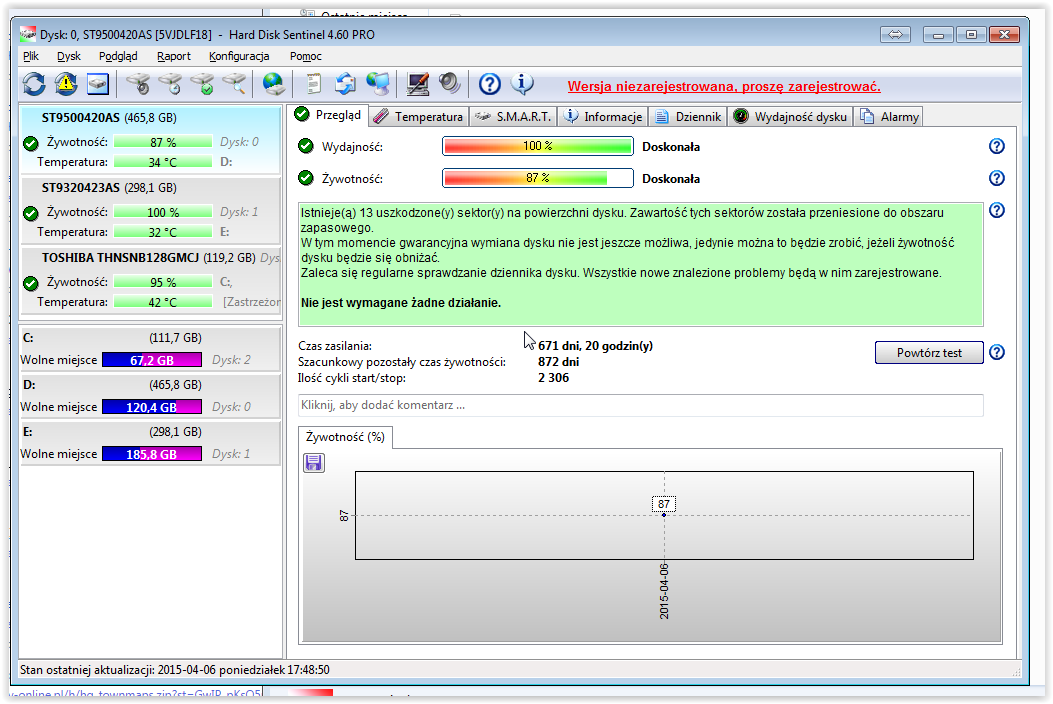Screen dimensions: 1053x704
Task: Click the globe and monitor network icon
Action: pyautogui.click(x=377, y=84)
